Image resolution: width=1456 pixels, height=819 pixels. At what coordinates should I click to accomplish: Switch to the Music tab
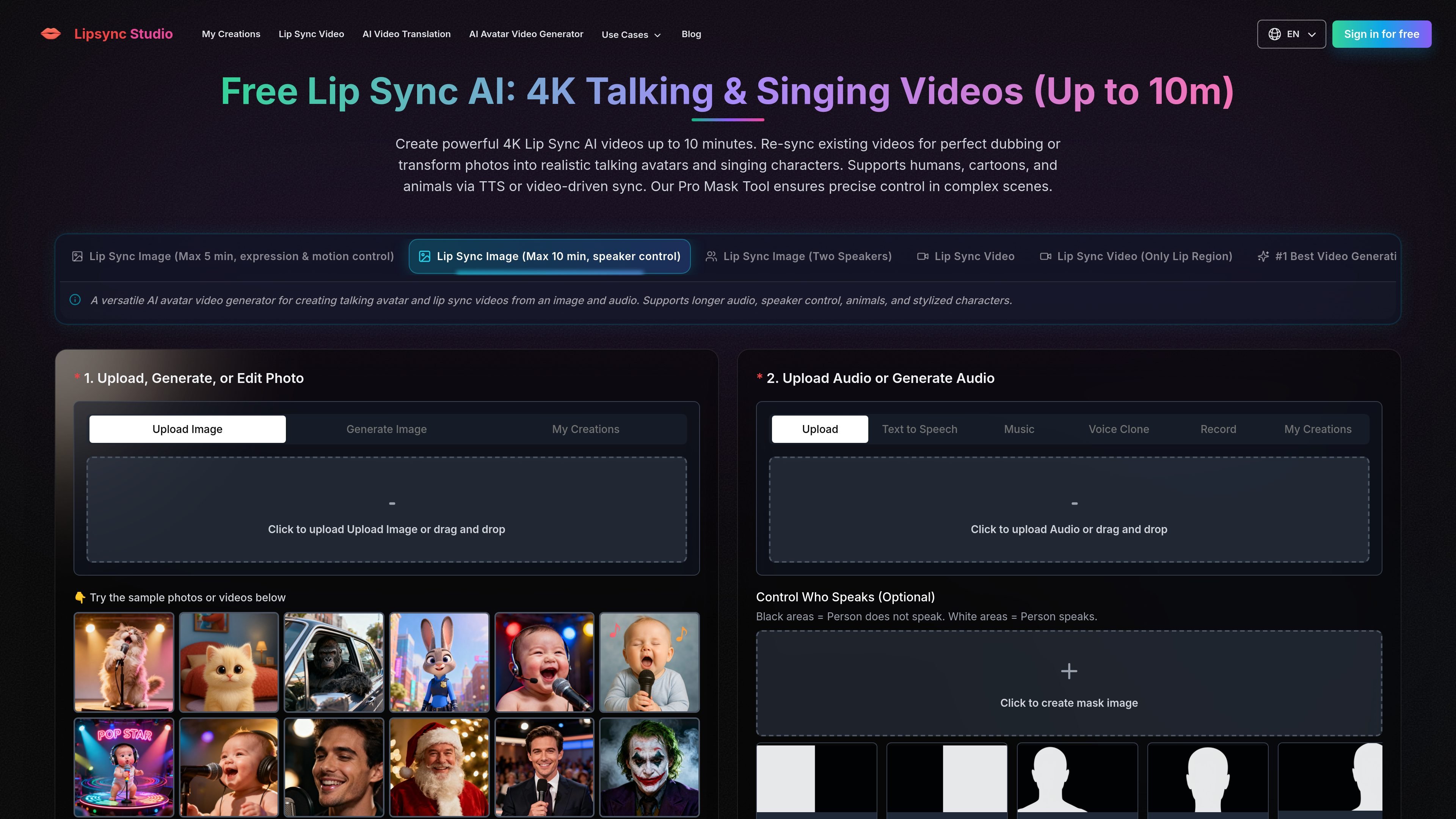(x=1019, y=429)
